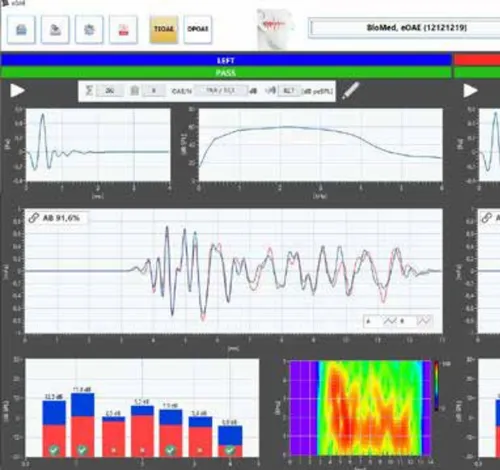This screenshot has height=470, width=500.
Task: Switch to the DPOAE test mode
Action: point(198,29)
